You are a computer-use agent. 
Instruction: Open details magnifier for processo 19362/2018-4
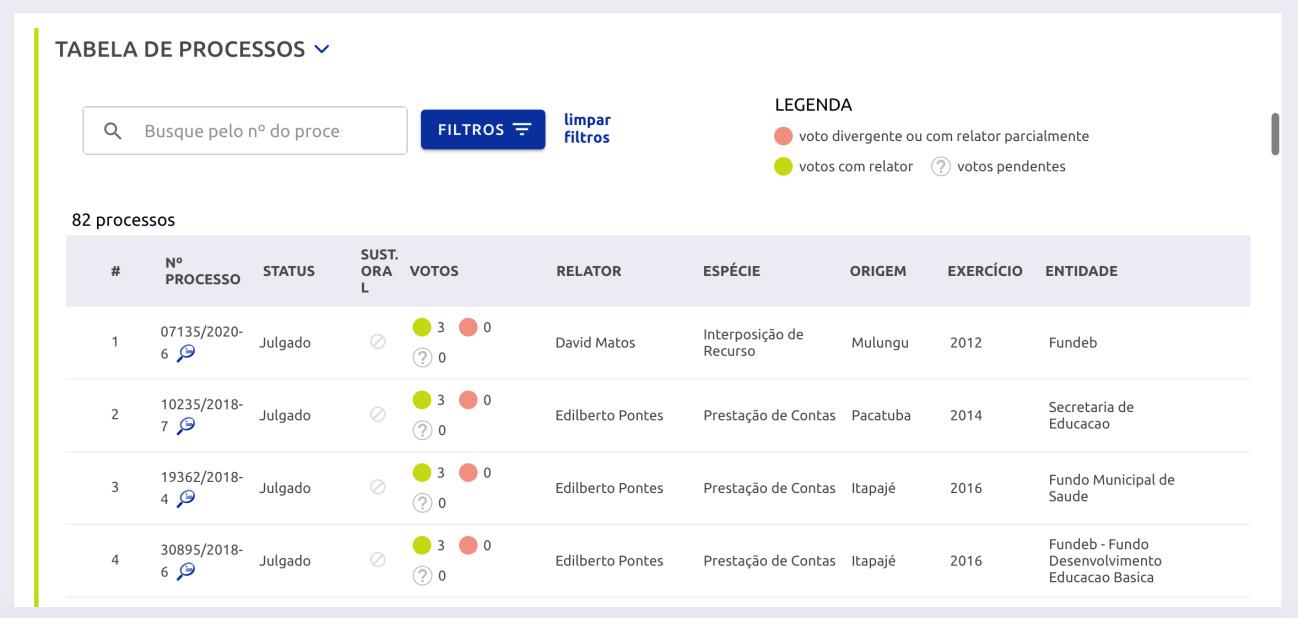click(186, 498)
